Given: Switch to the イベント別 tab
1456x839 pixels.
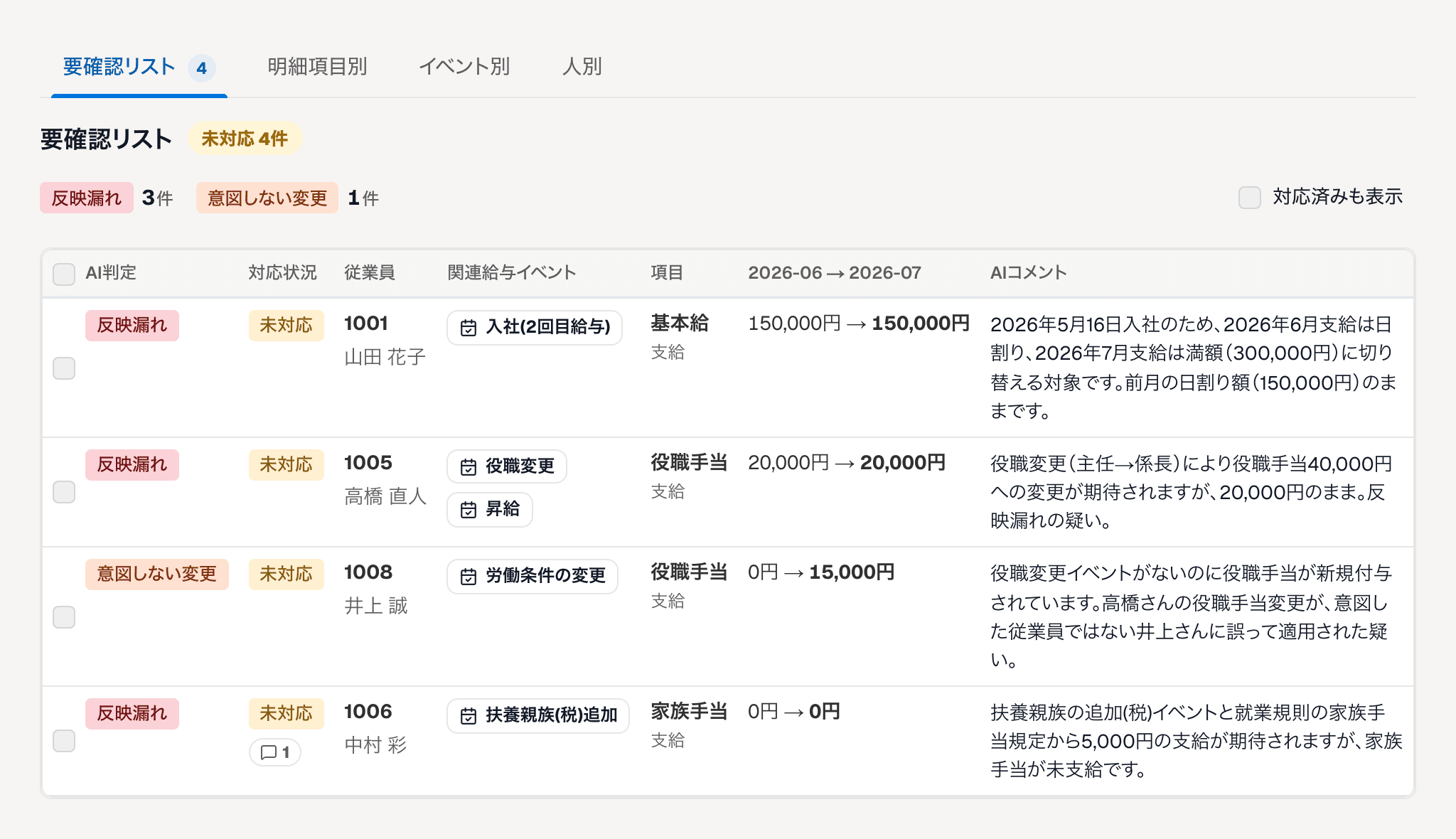Looking at the screenshot, I should click(x=464, y=67).
